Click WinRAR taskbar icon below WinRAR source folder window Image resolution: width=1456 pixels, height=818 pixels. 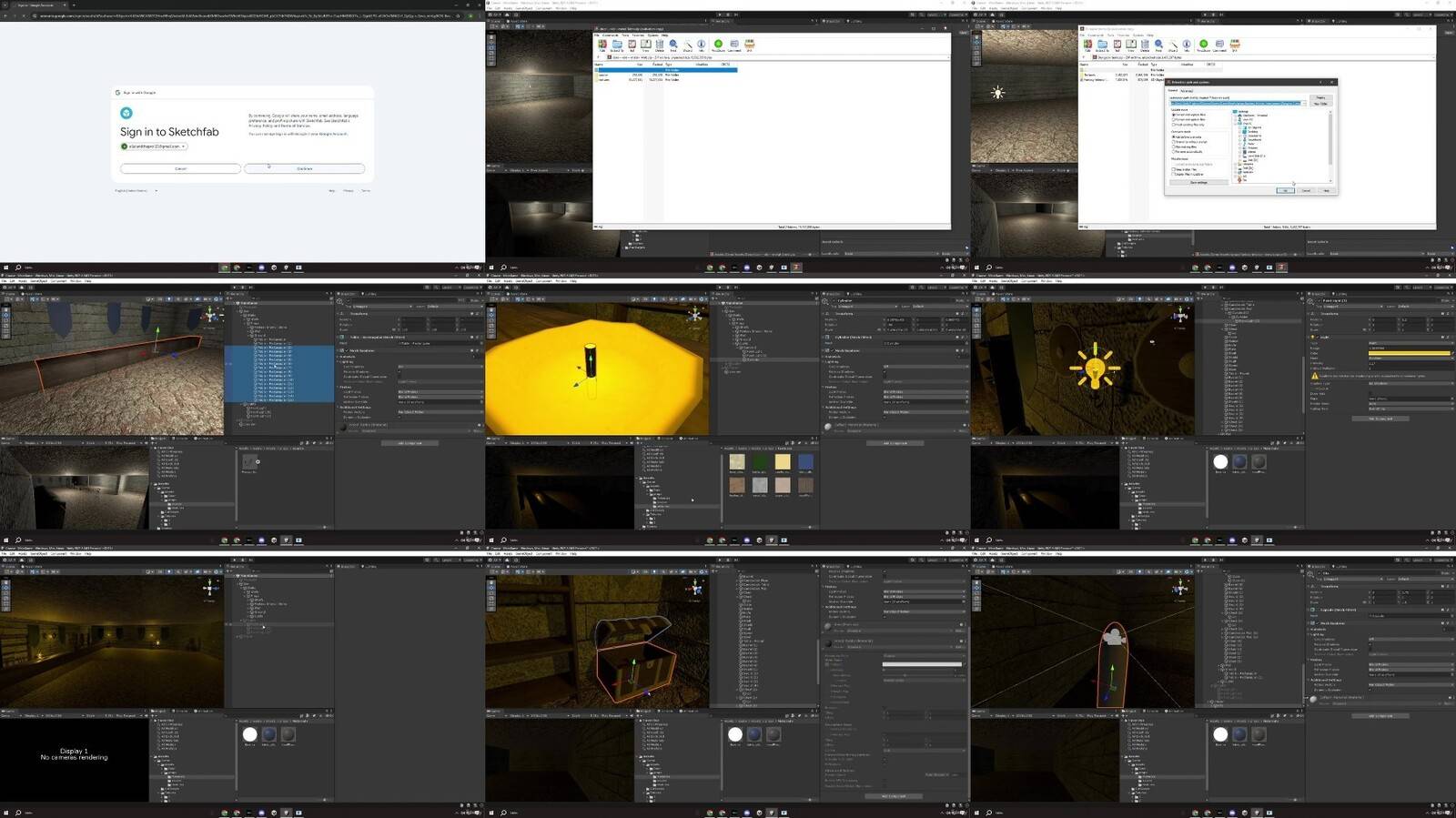[x=796, y=268]
